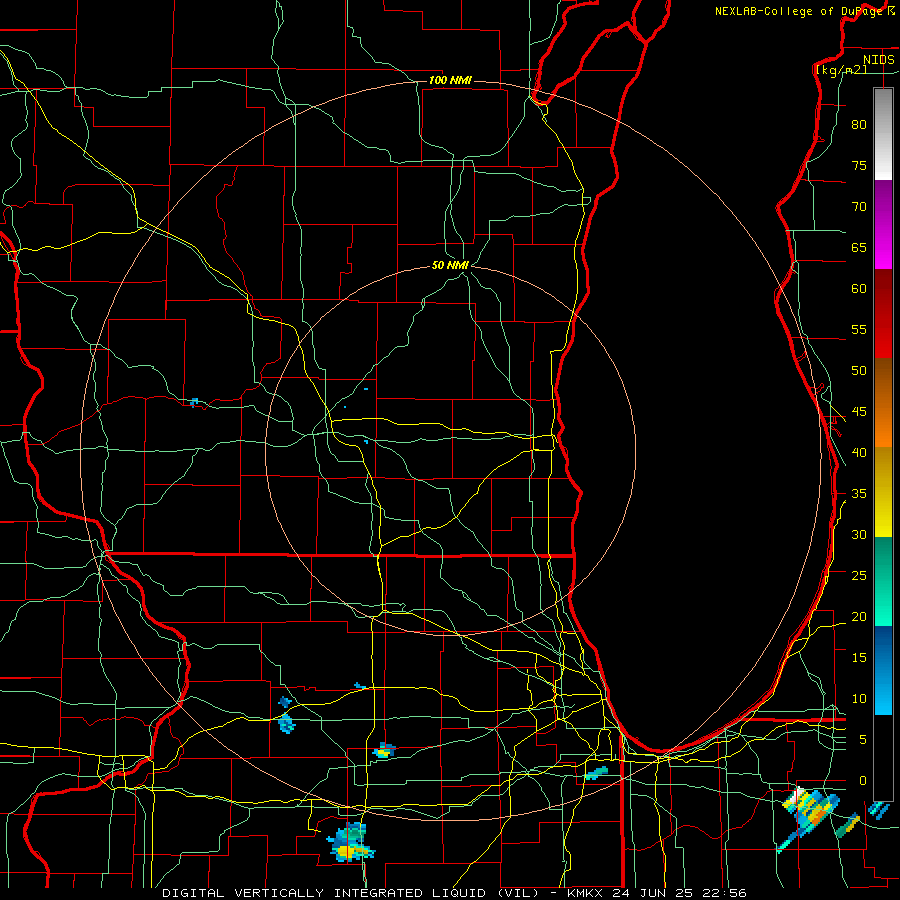Screen dimensions: 900x900
Task: Click the 70 value on the color scale
Action: [x=859, y=207]
